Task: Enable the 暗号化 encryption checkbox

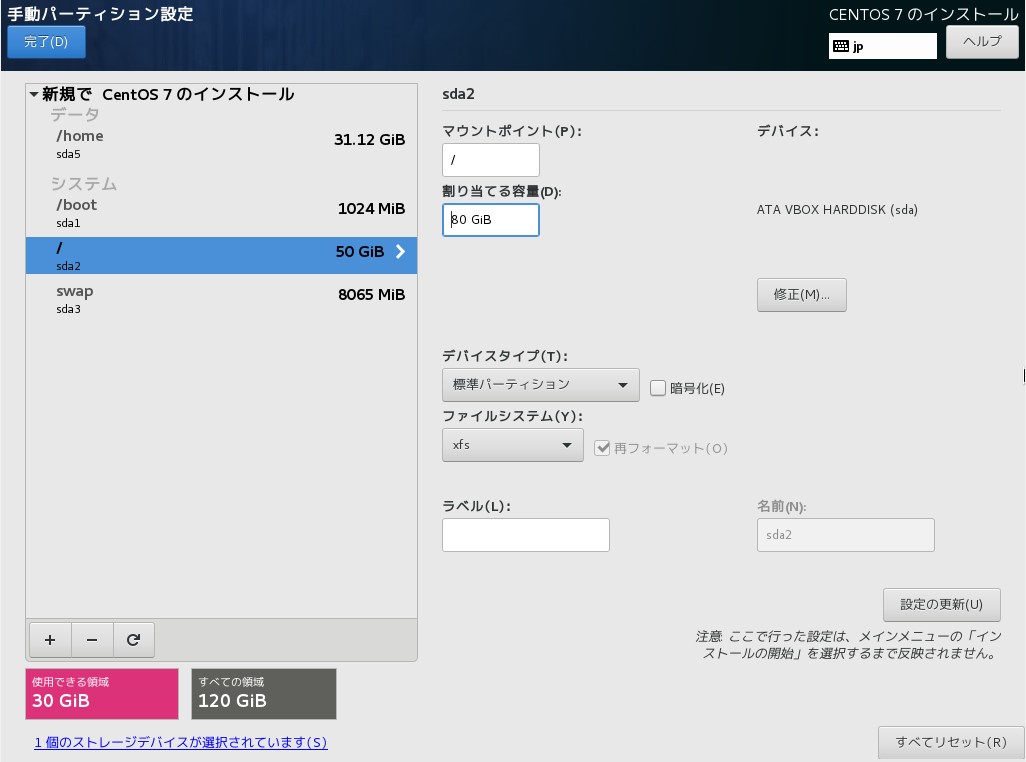Action: pyautogui.click(x=658, y=388)
